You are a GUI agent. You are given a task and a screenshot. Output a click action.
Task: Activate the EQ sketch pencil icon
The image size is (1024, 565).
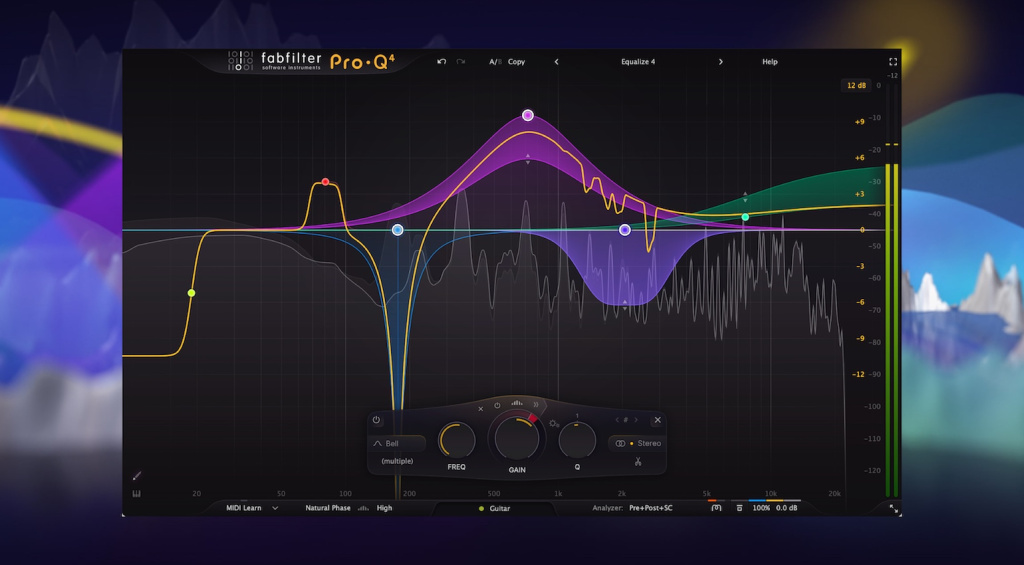click(137, 476)
